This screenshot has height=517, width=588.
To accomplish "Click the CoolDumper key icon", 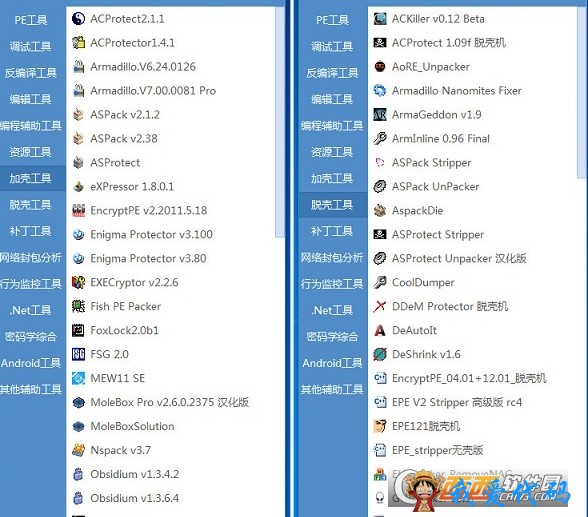I will point(380,282).
